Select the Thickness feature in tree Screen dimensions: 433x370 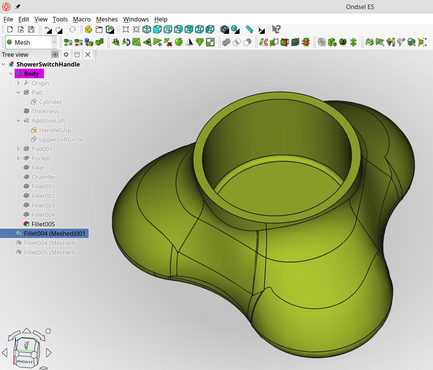pyautogui.click(x=45, y=111)
